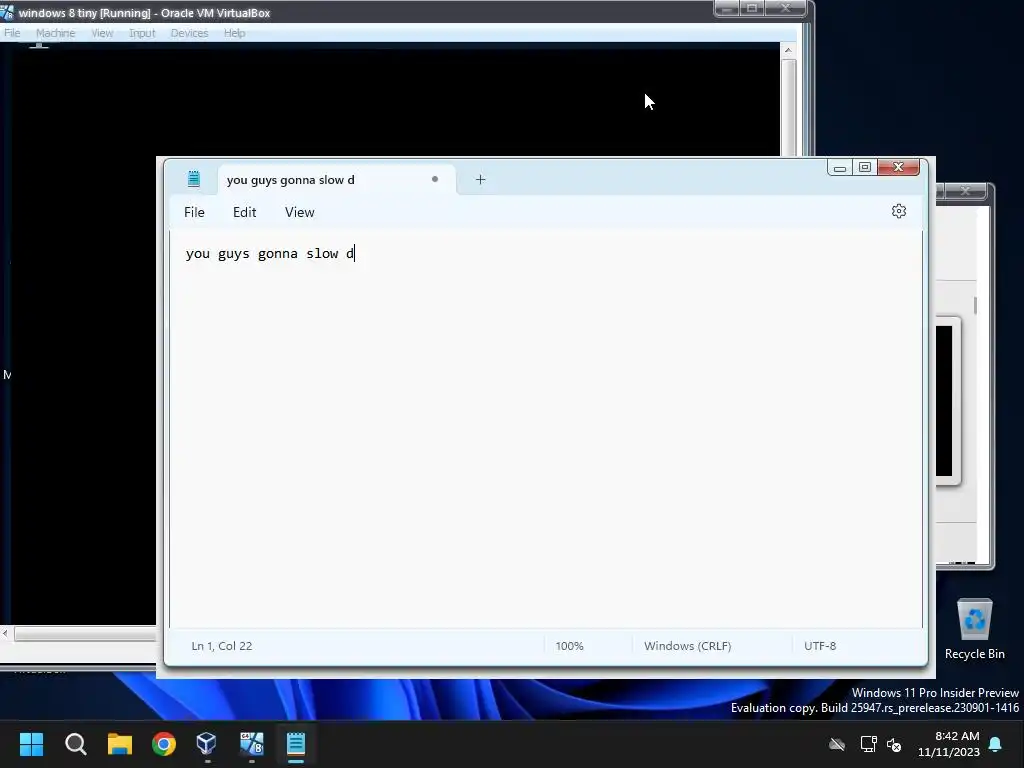The image size is (1024, 768).
Task: Switch to Windows 8 VM taskbar icon
Action: 251,744
